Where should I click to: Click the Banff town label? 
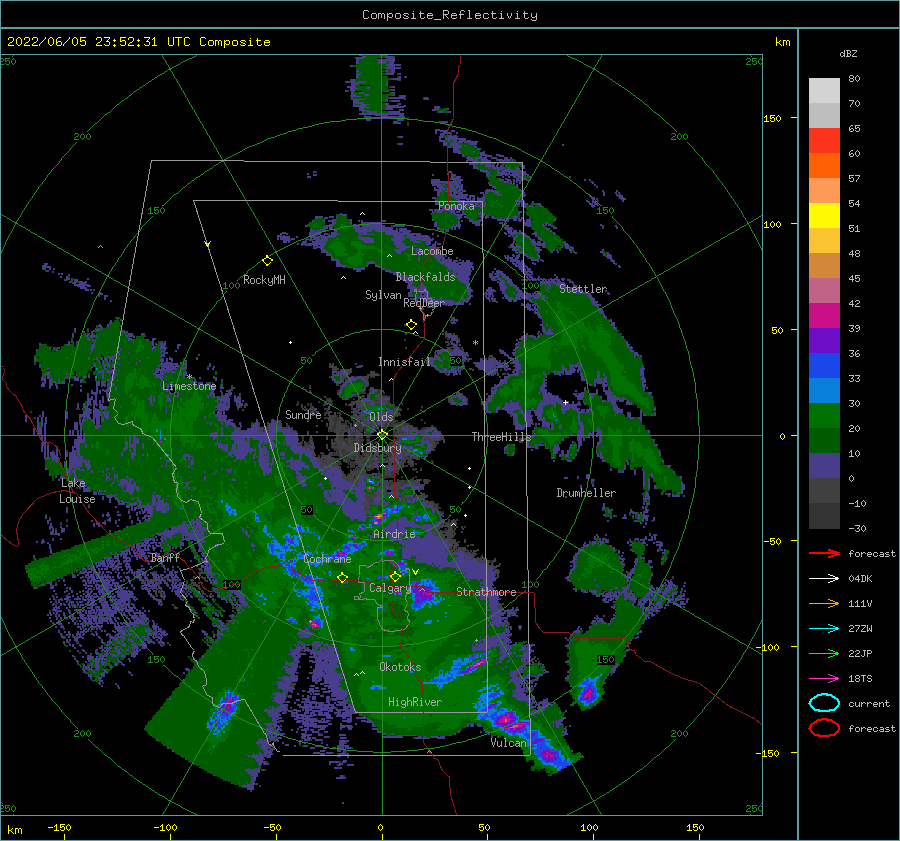pos(165,557)
